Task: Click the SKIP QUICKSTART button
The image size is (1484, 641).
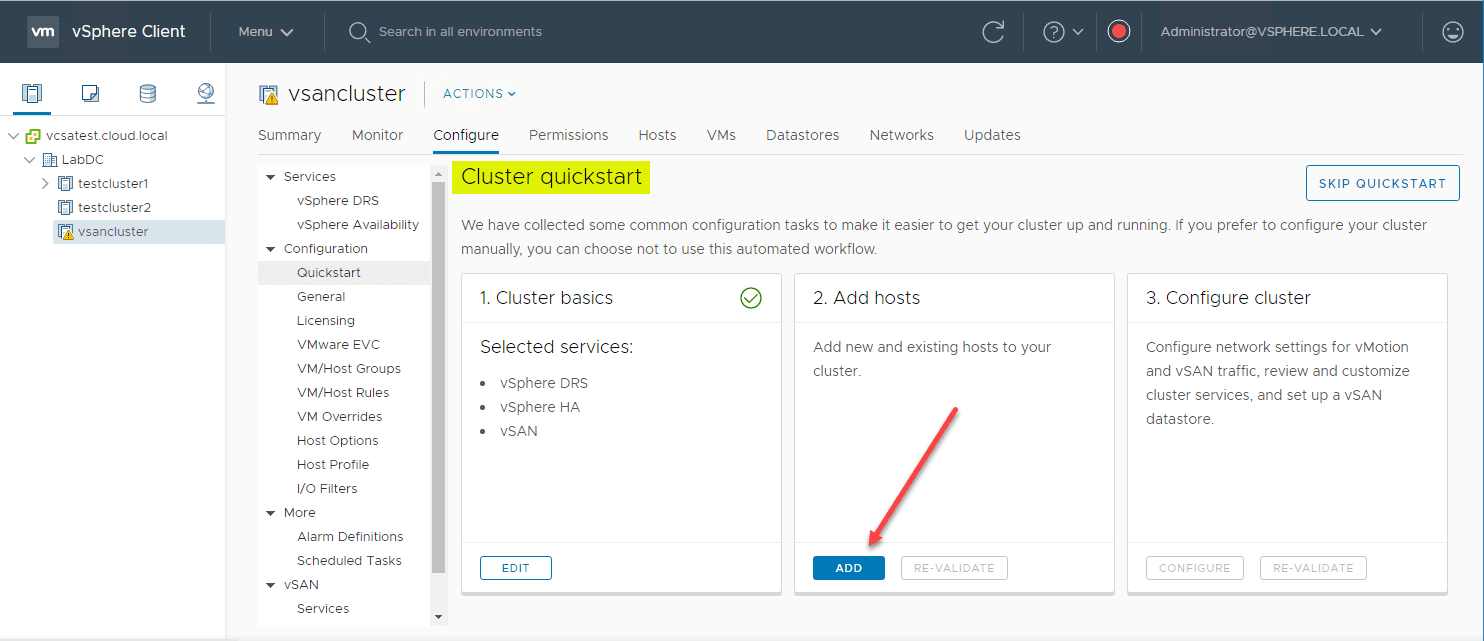Action: (x=1382, y=183)
